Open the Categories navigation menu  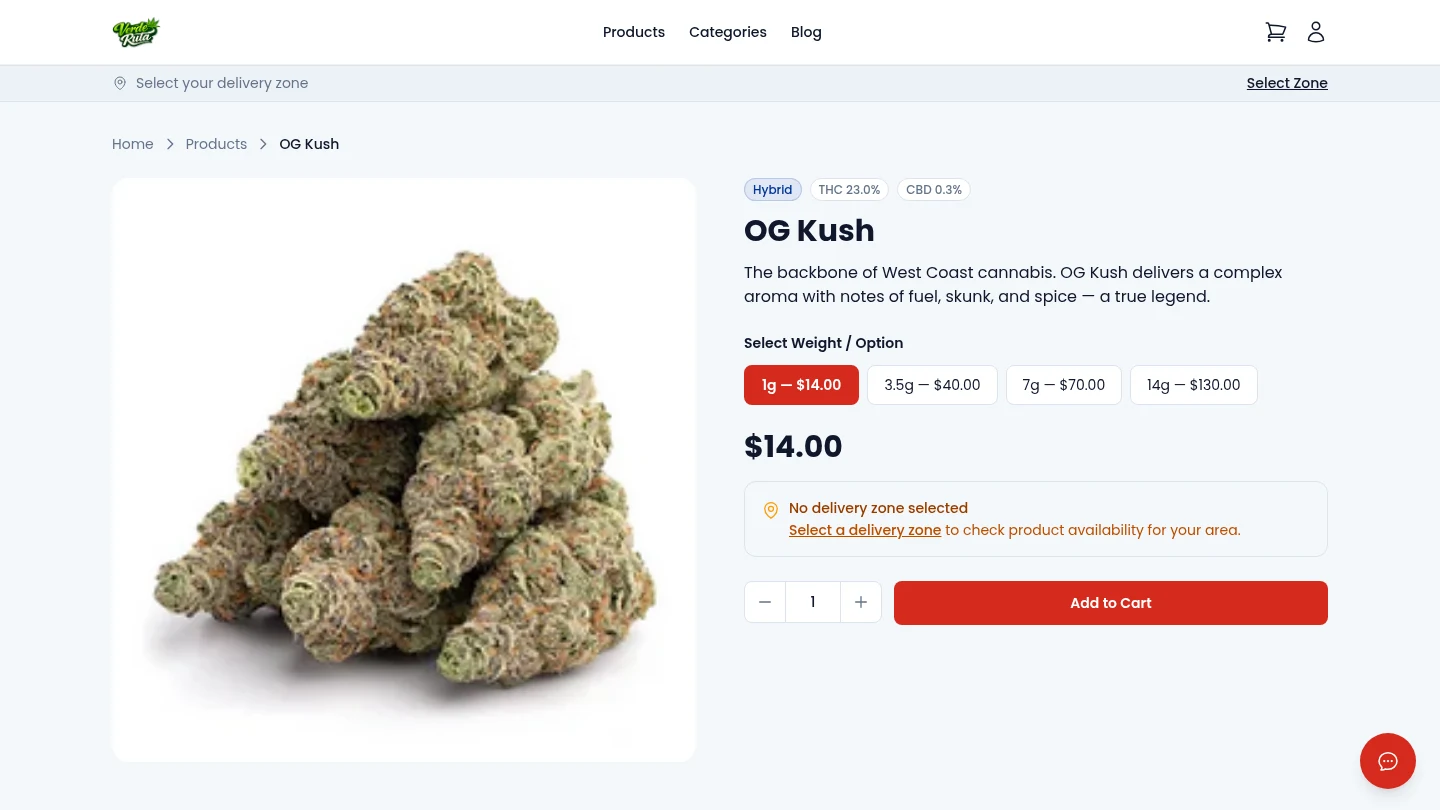point(728,32)
